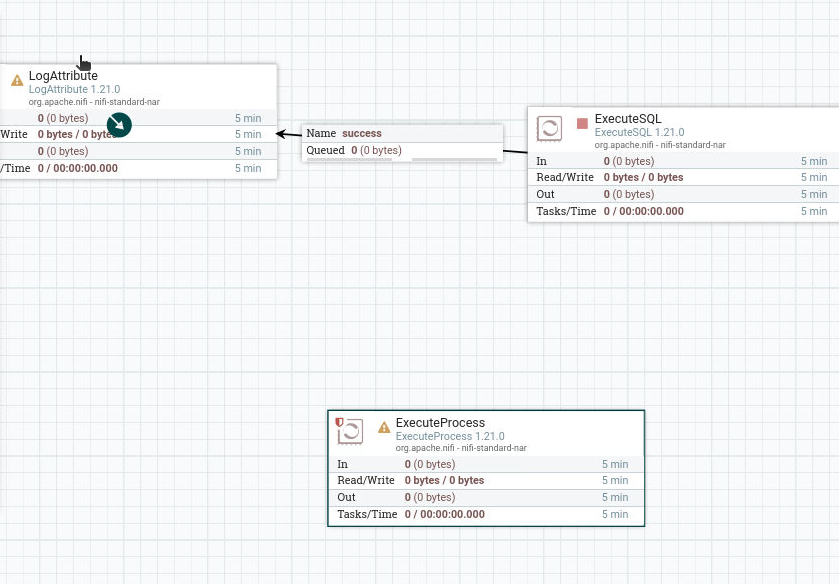The image size is (839, 584).
Task: Click the success connection name label
Action: coord(362,133)
